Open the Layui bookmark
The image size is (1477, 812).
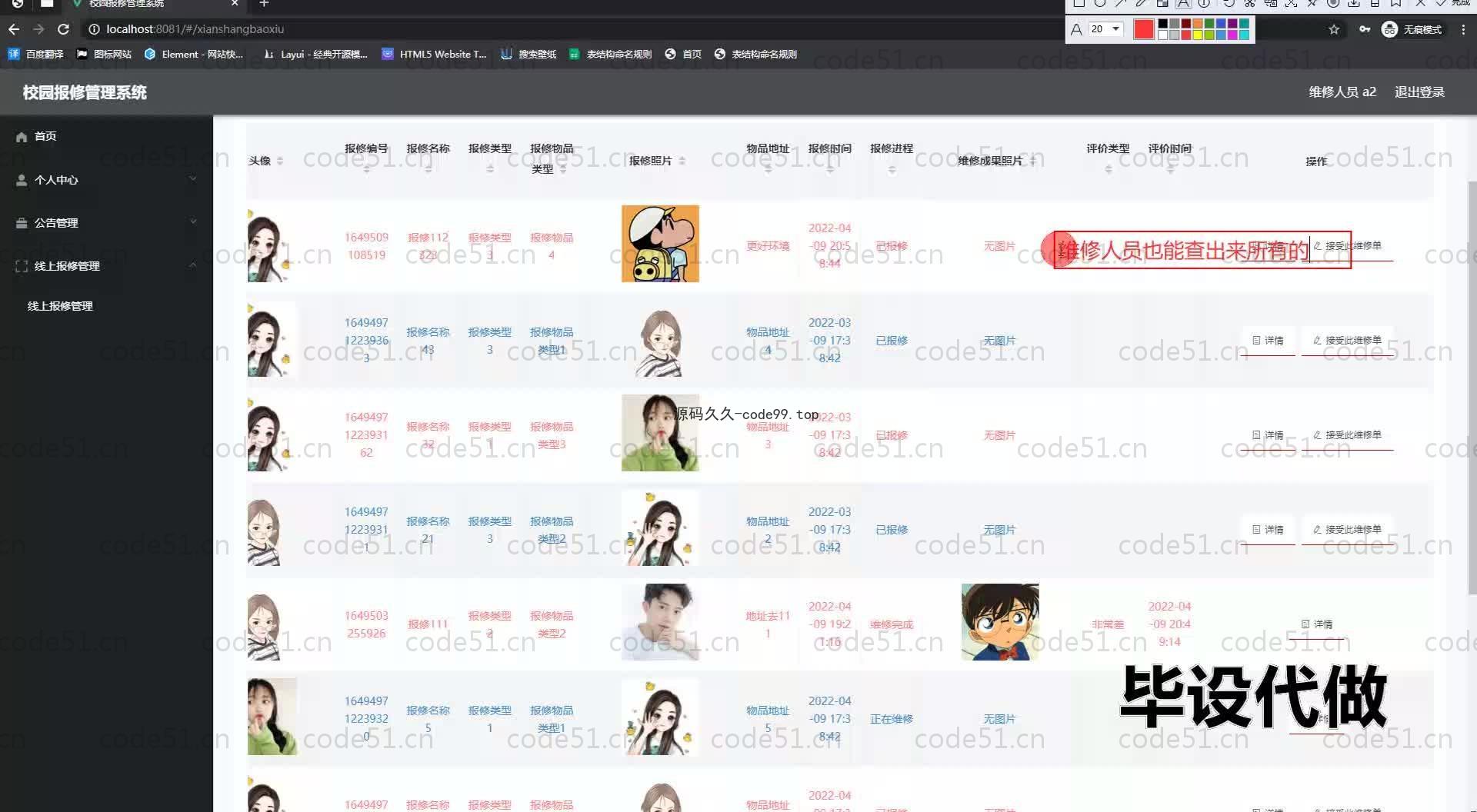point(315,54)
